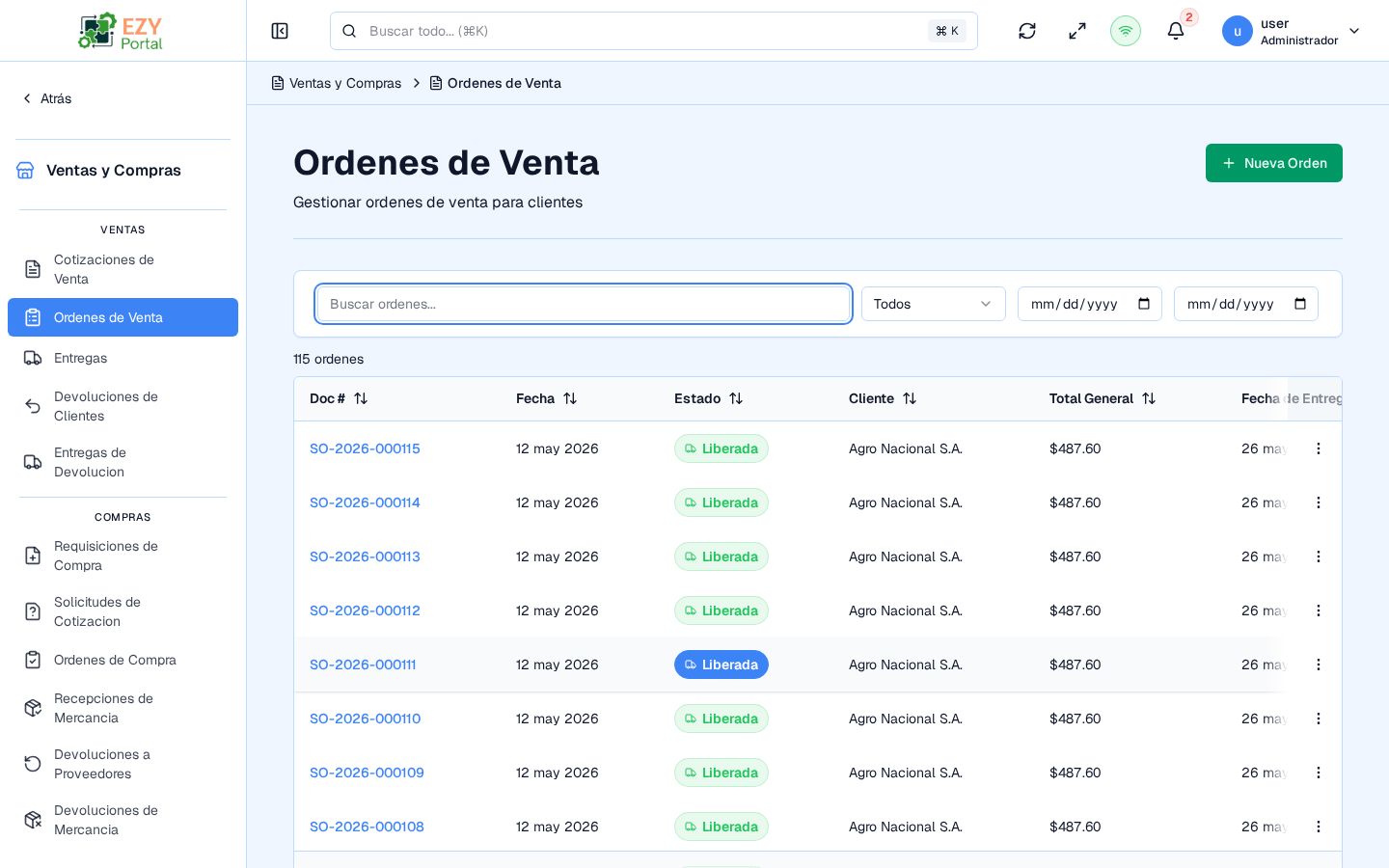The image size is (1389, 868).
Task: Click the user avatar circle
Action: pos(1238,31)
